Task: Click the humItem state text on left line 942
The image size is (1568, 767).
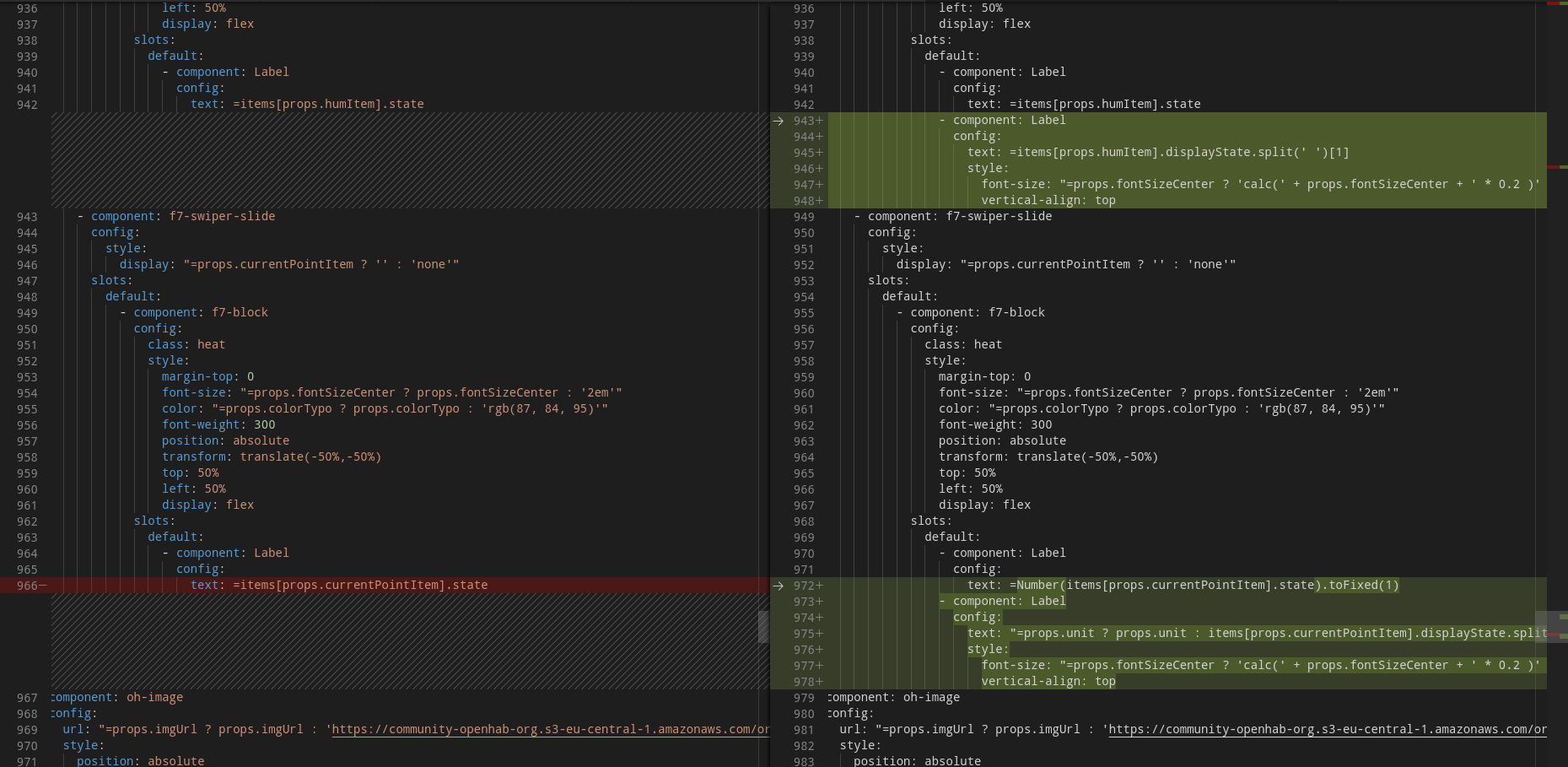Action: coord(307,105)
